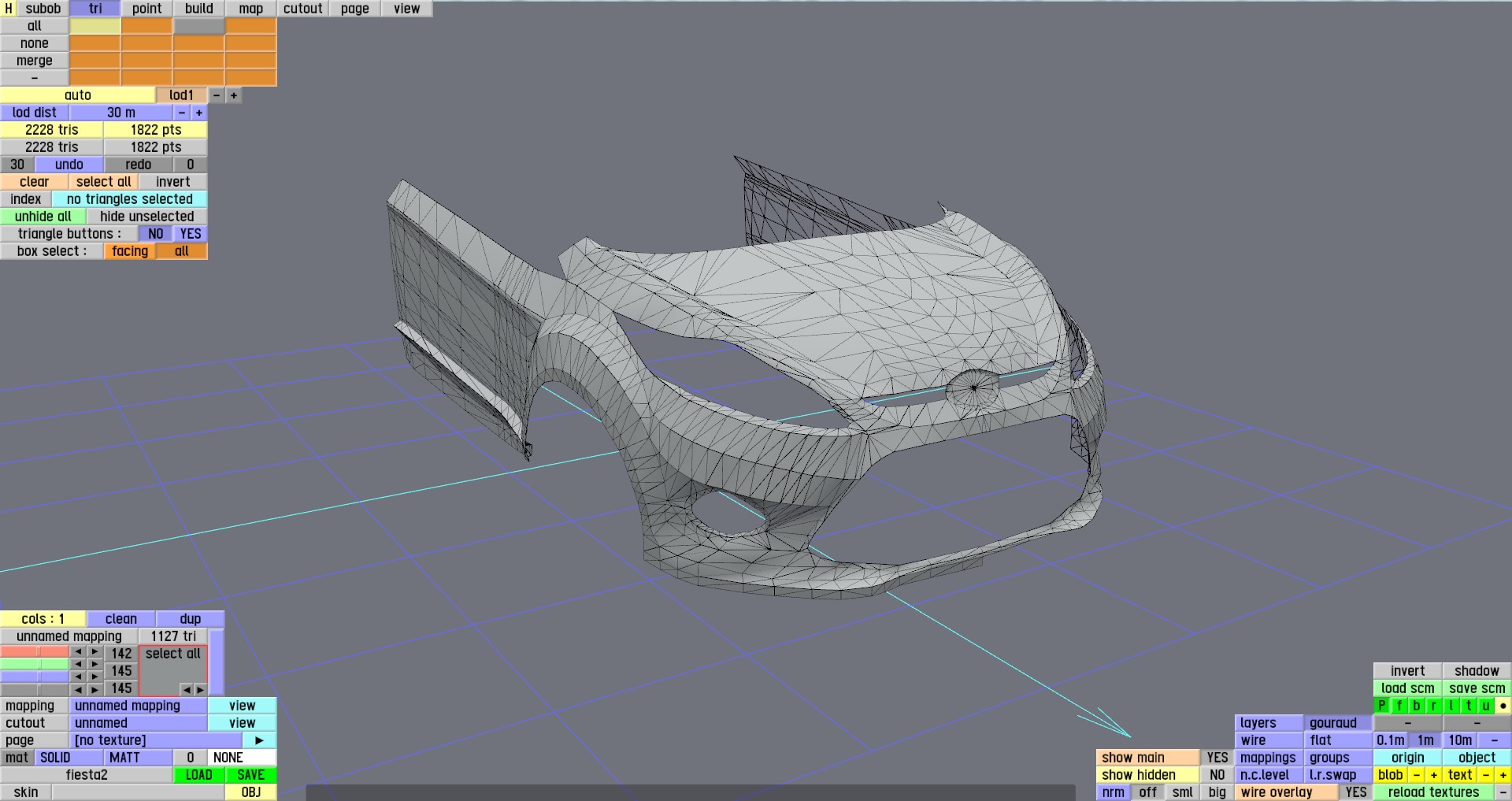Open the cutout mode tab
This screenshot has height=801, width=1512.
click(303, 9)
